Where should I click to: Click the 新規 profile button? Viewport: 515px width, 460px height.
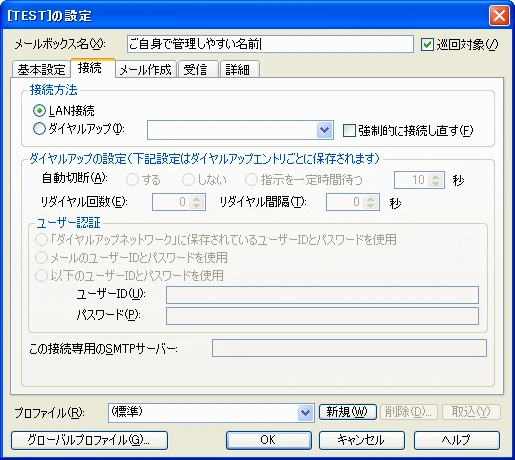tap(348, 412)
